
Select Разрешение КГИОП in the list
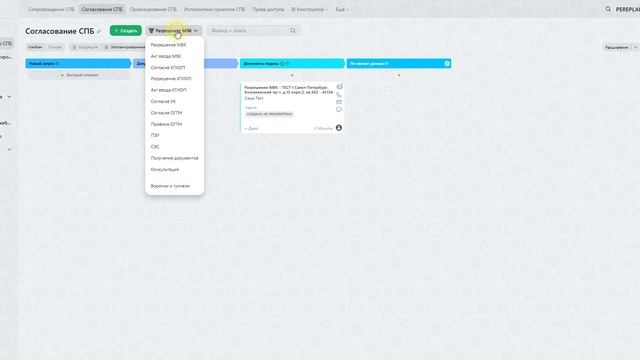(x=171, y=79)
